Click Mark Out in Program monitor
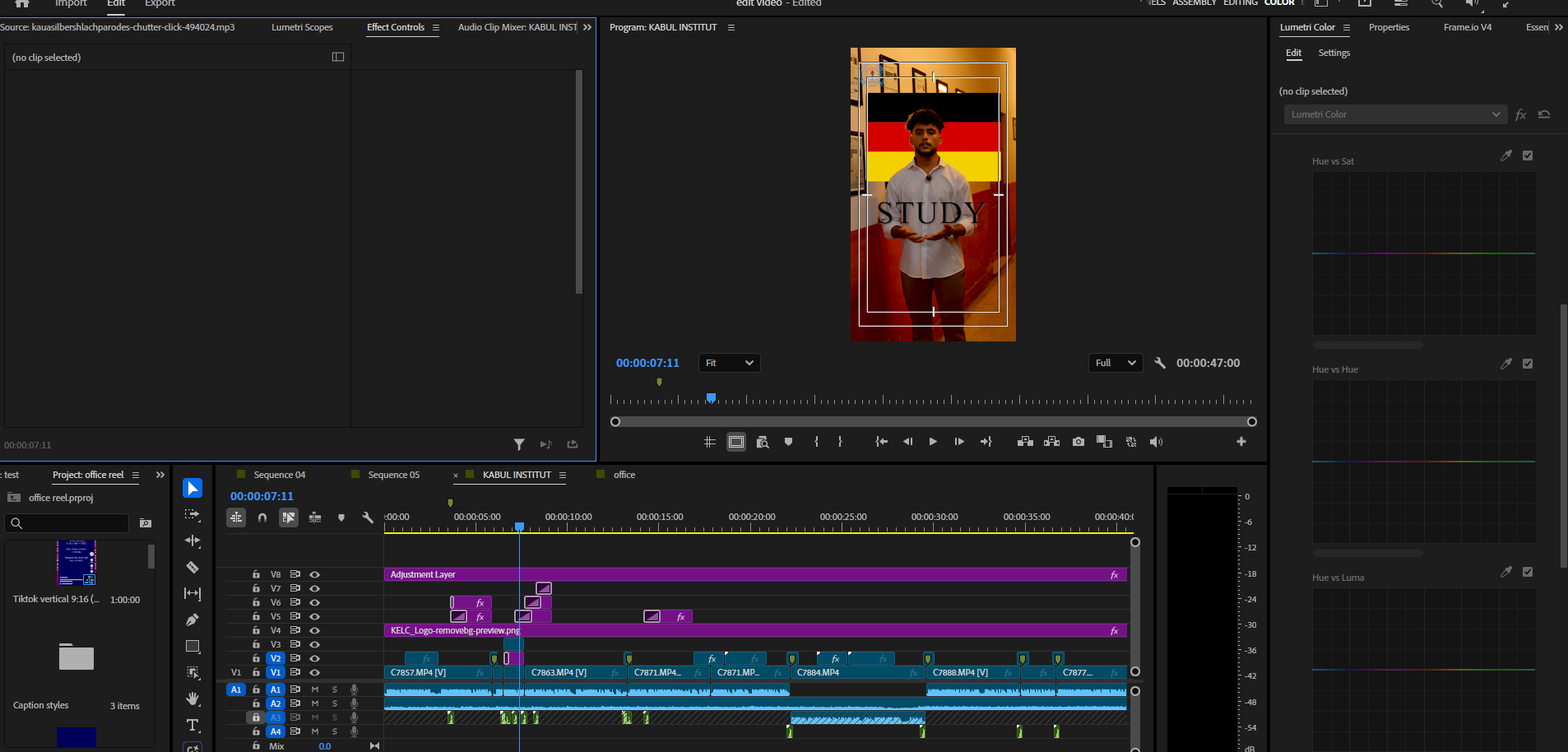This screenshot has width=1568, height=752. pos(840,442)
